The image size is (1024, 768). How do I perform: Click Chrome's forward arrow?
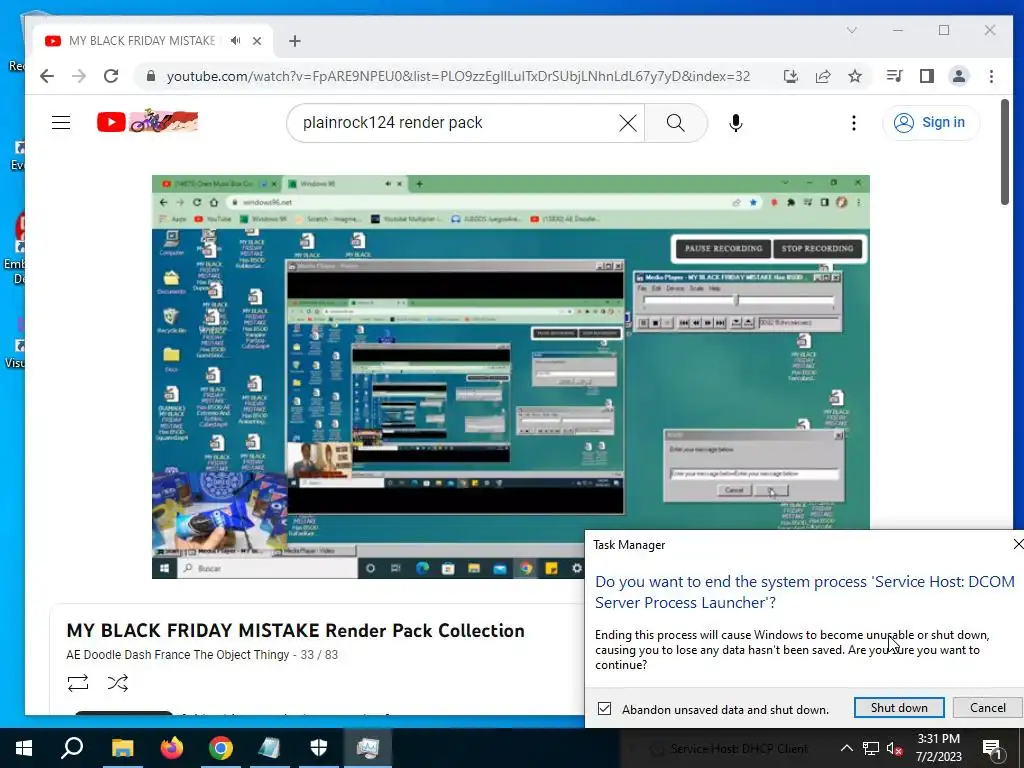pos(79,76)
